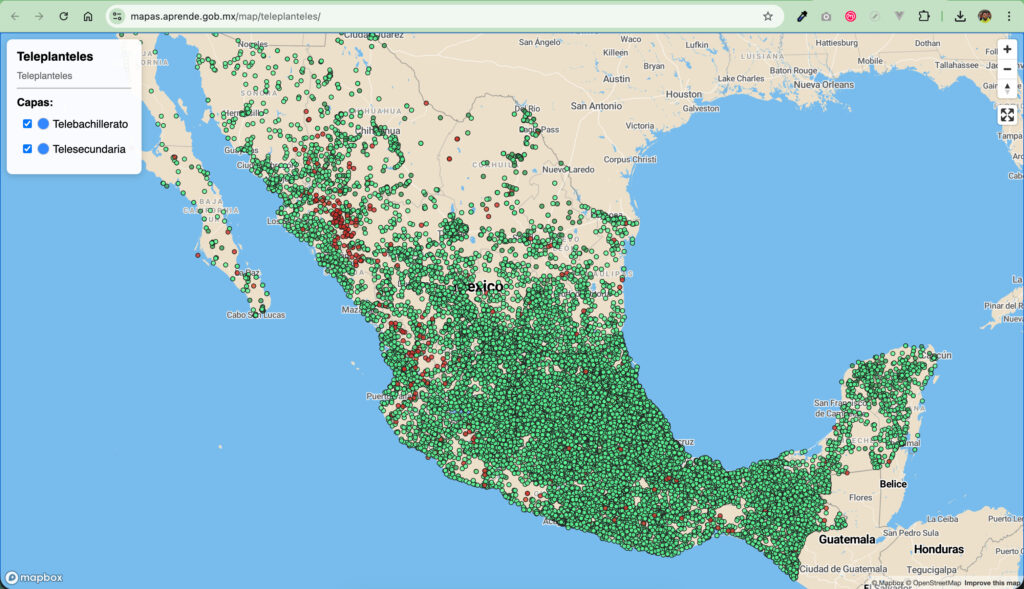Zoom out using the map minus button
The image size is (1024, 589).
pyautogui.click(x=1007, y=68)
